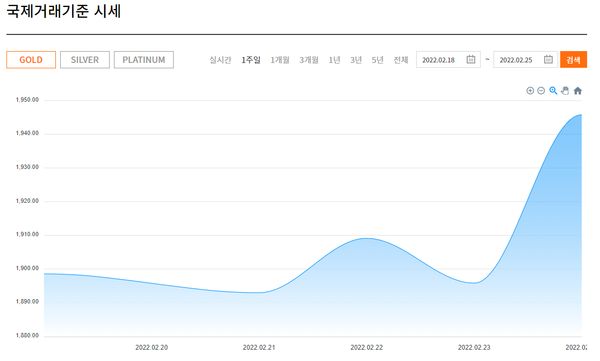Click the 2022.02.22 x-axis date label
This screenshot has width=600, height=361.
367,348
